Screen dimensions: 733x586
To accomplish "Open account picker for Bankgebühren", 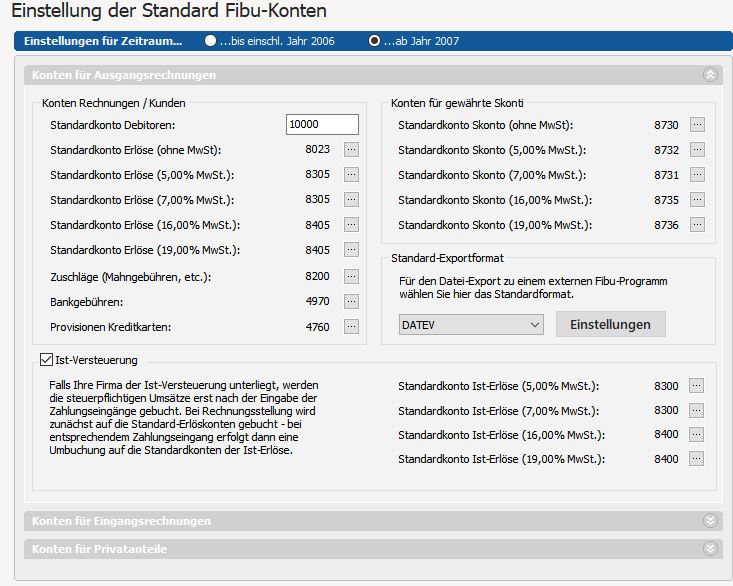I will pos(352,301).
